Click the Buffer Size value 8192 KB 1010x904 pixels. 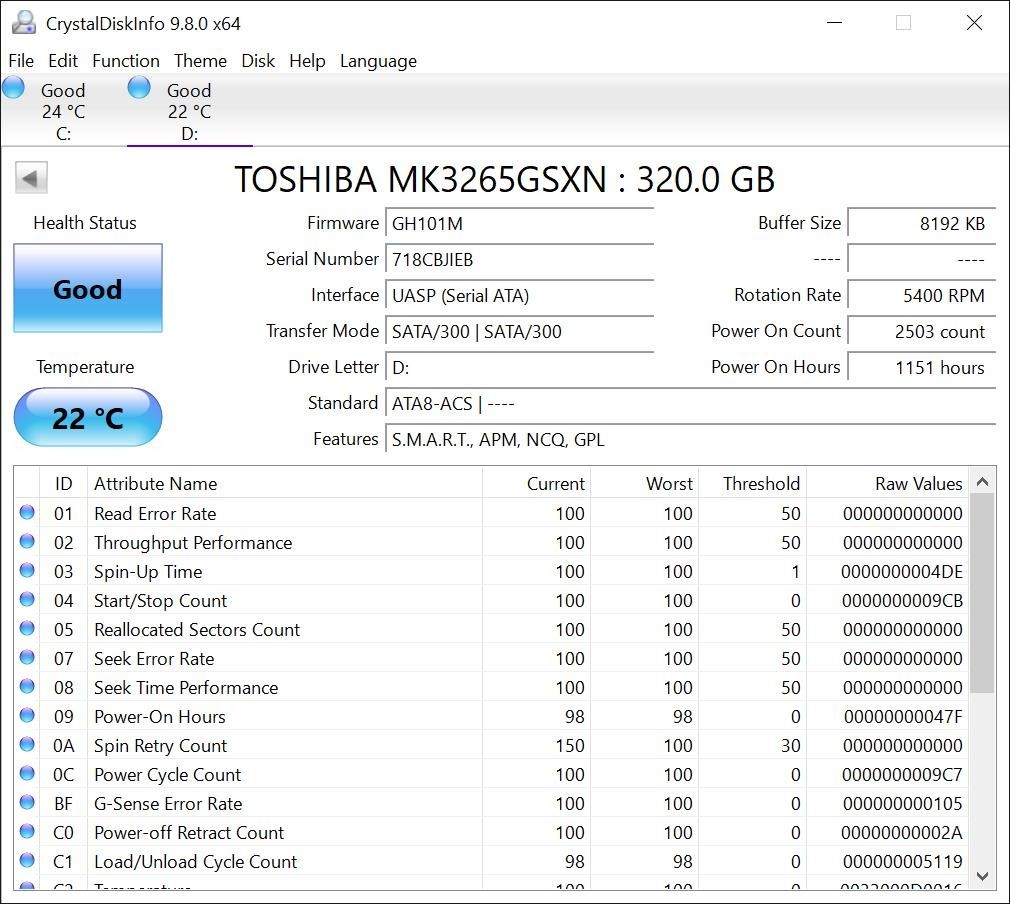(x=922, y=224)
